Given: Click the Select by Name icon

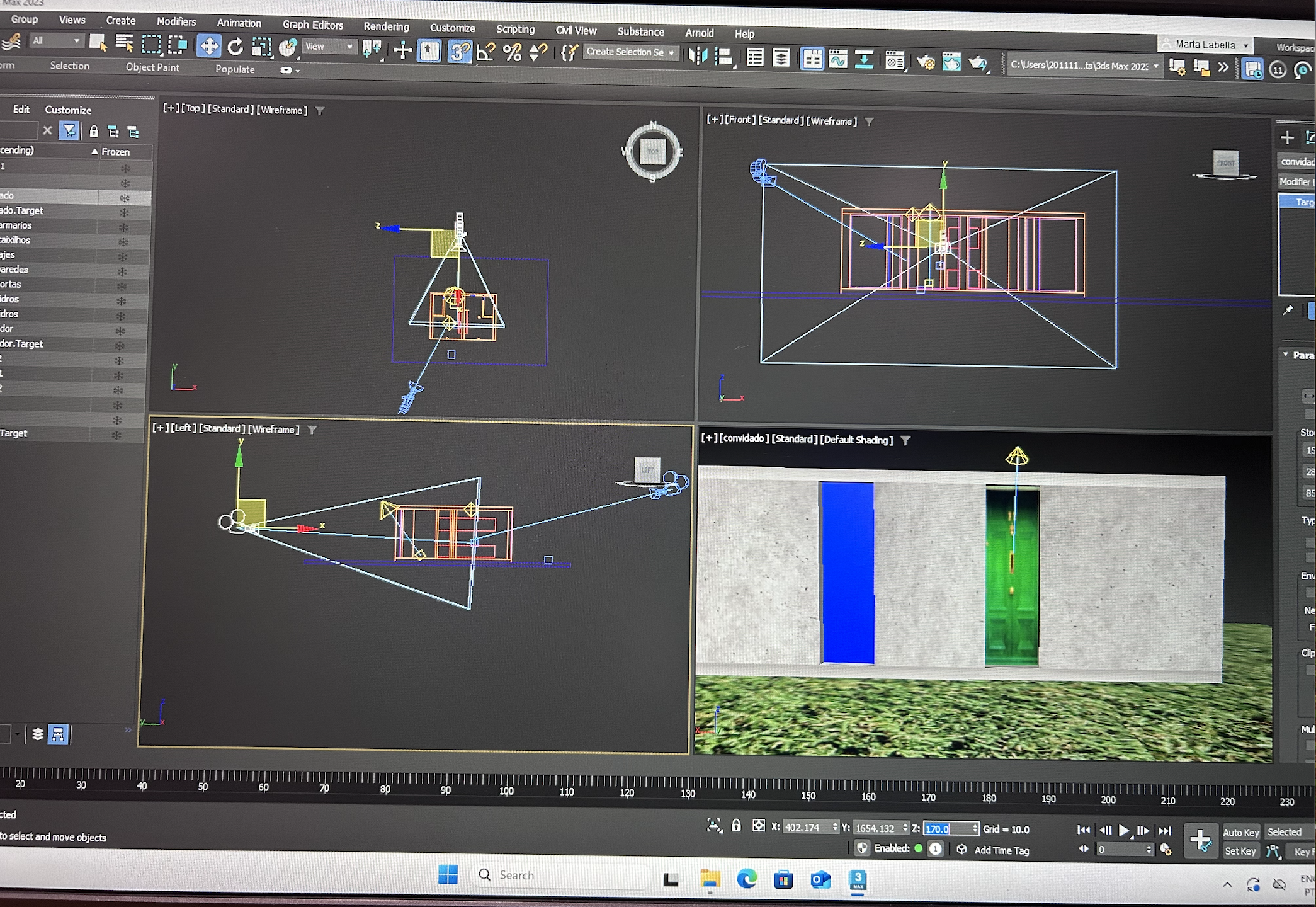Looking at the screenshot, I should point(125,43).
